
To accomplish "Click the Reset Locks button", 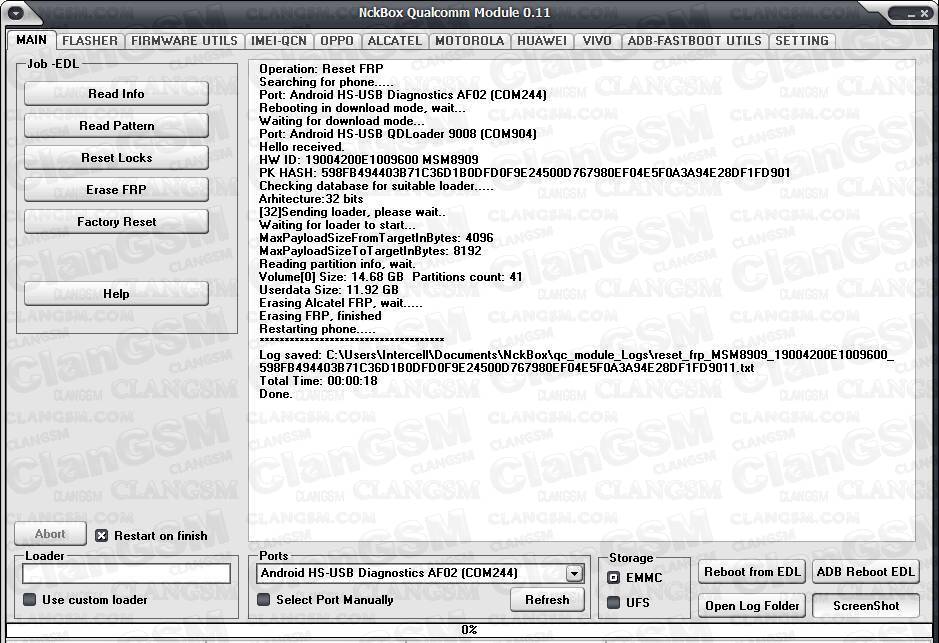I will 116,158.
